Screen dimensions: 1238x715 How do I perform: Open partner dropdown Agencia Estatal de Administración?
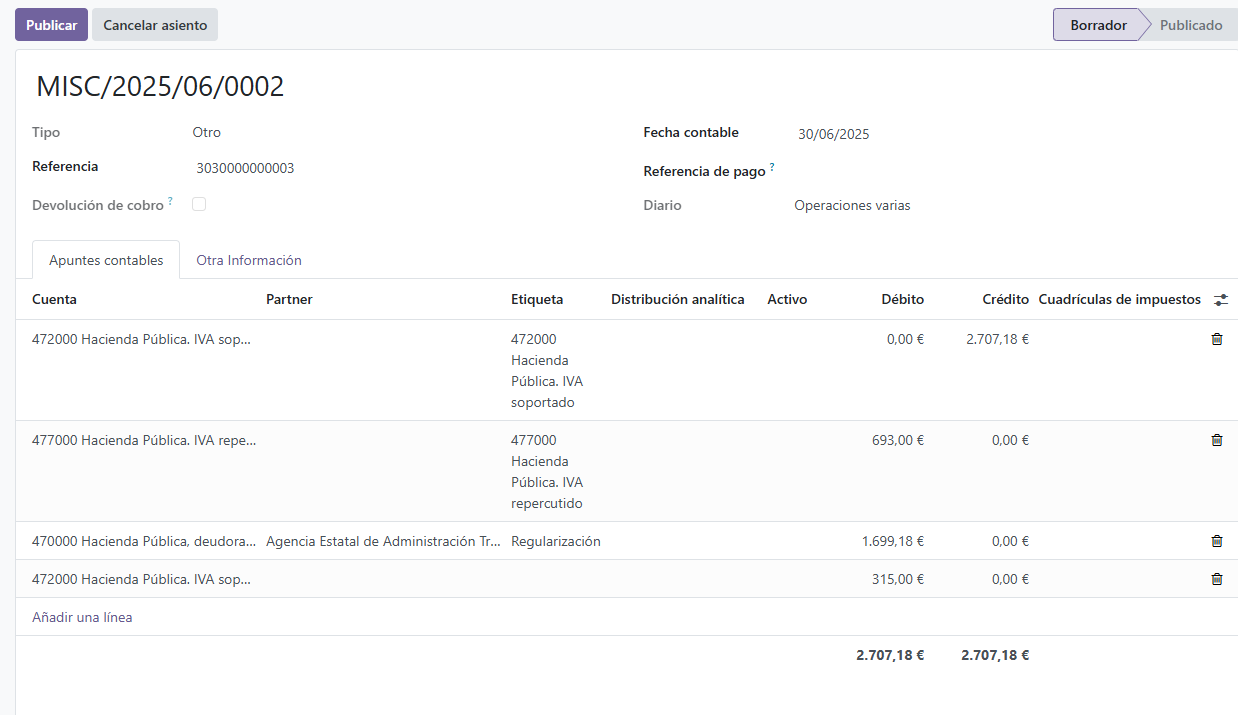(383, 541)
